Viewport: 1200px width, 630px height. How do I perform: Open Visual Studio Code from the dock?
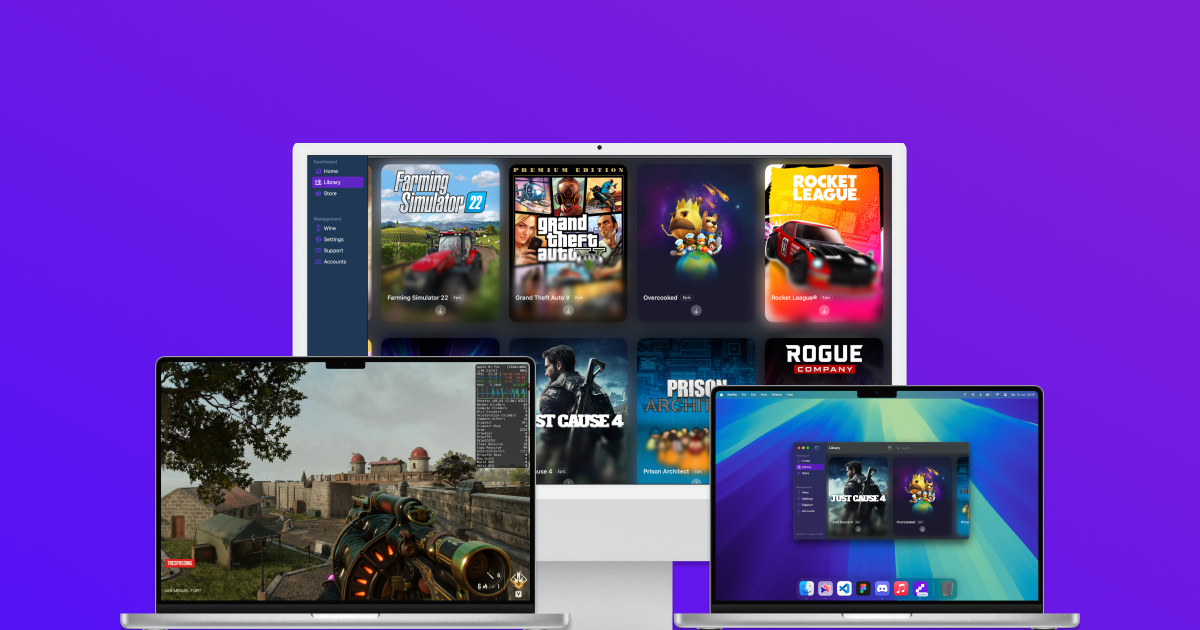(x=844, y=589)
